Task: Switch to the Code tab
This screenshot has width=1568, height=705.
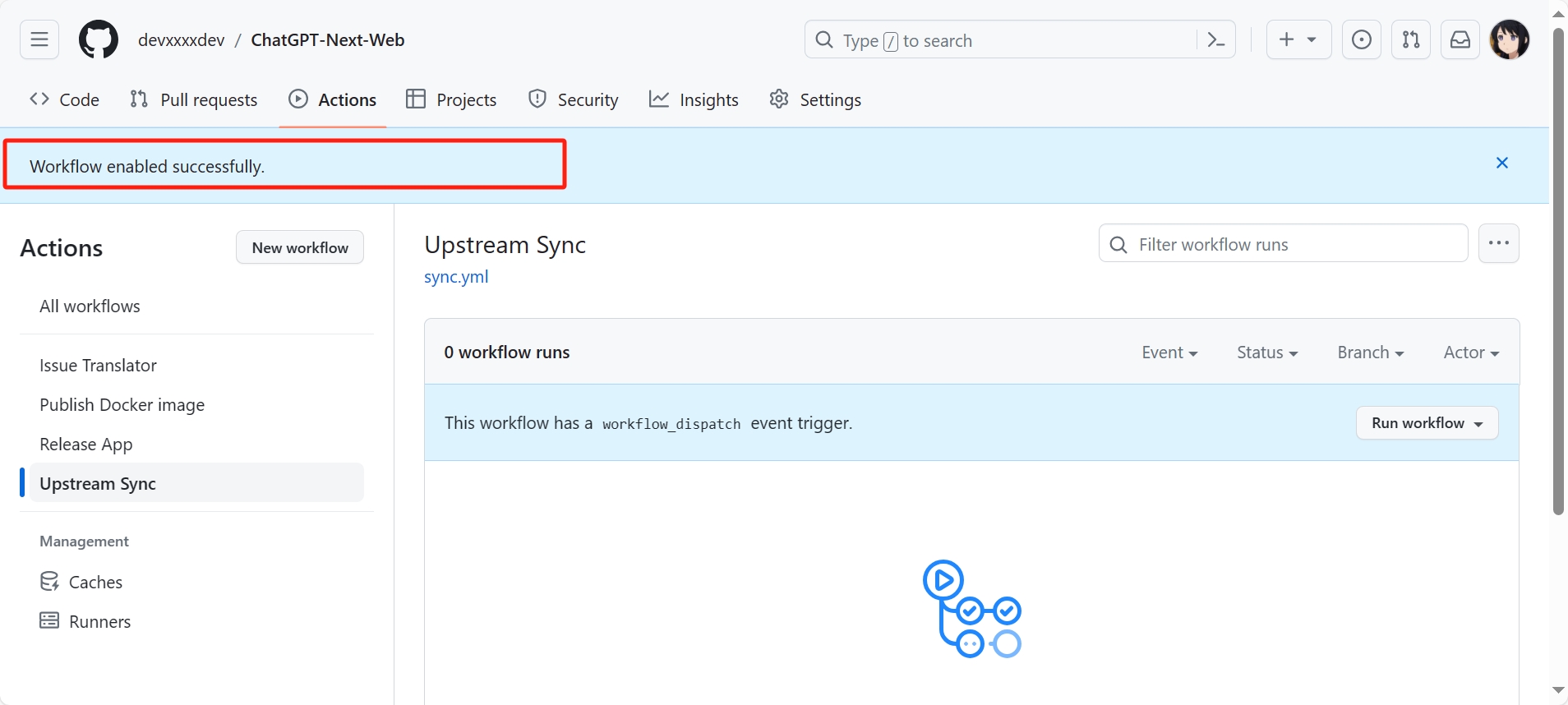Action: coord(64,99)
